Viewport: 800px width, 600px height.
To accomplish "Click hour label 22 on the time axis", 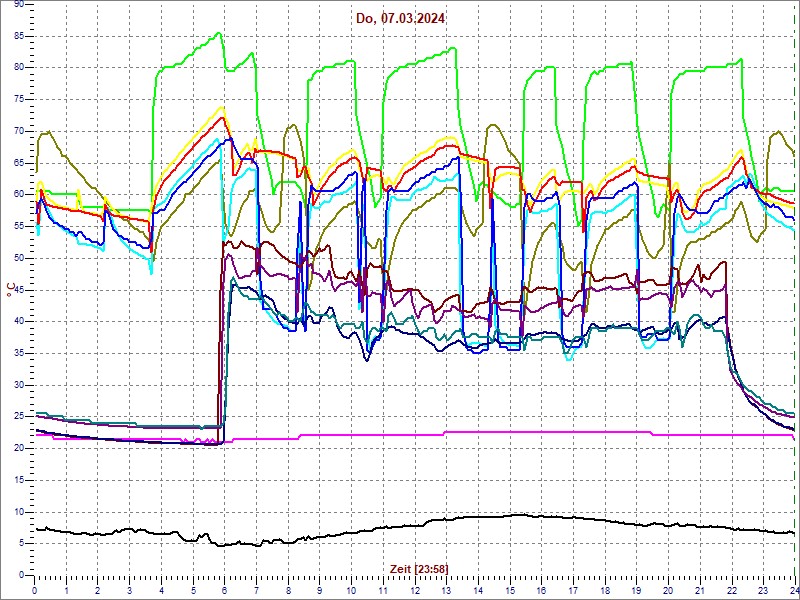I will click(732, 590).
